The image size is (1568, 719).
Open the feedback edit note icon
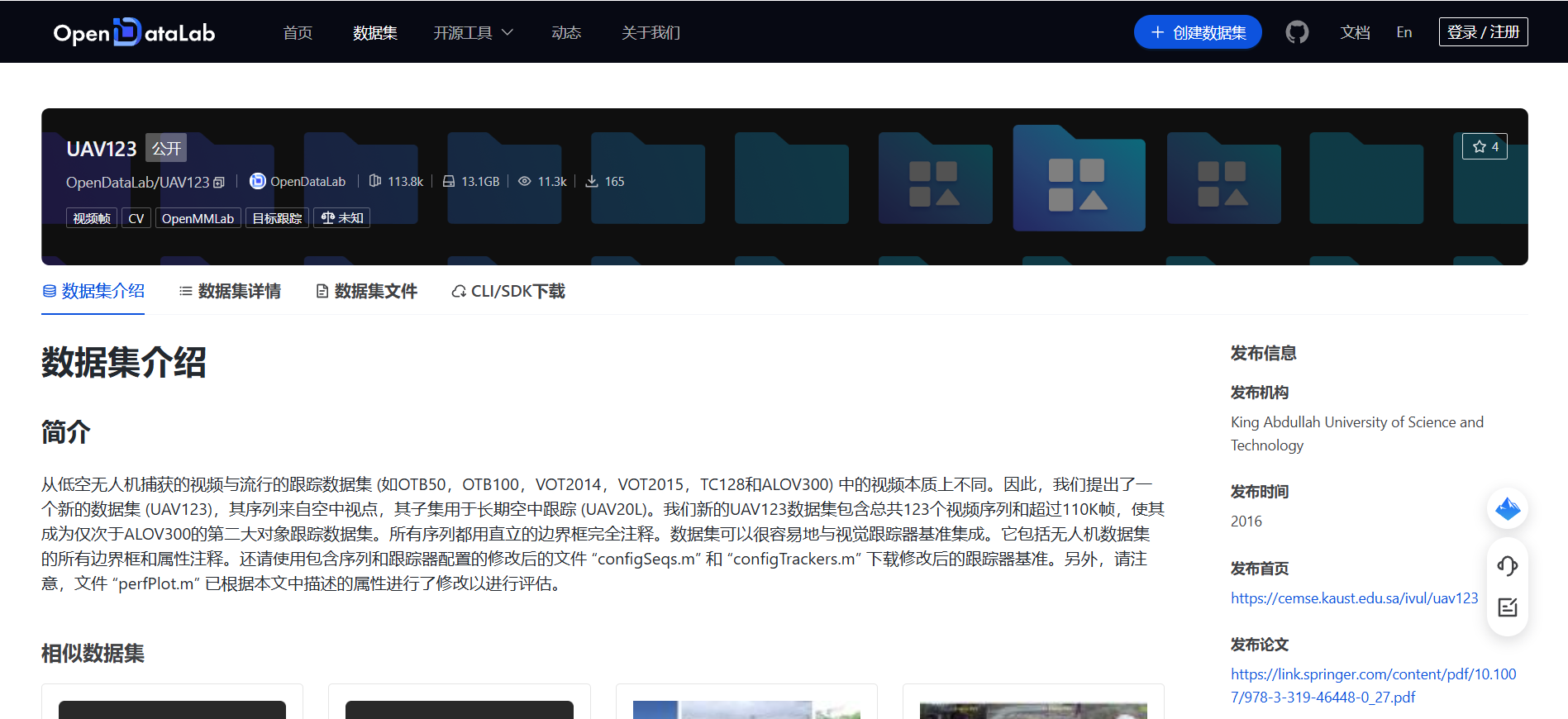(1508, 607)
